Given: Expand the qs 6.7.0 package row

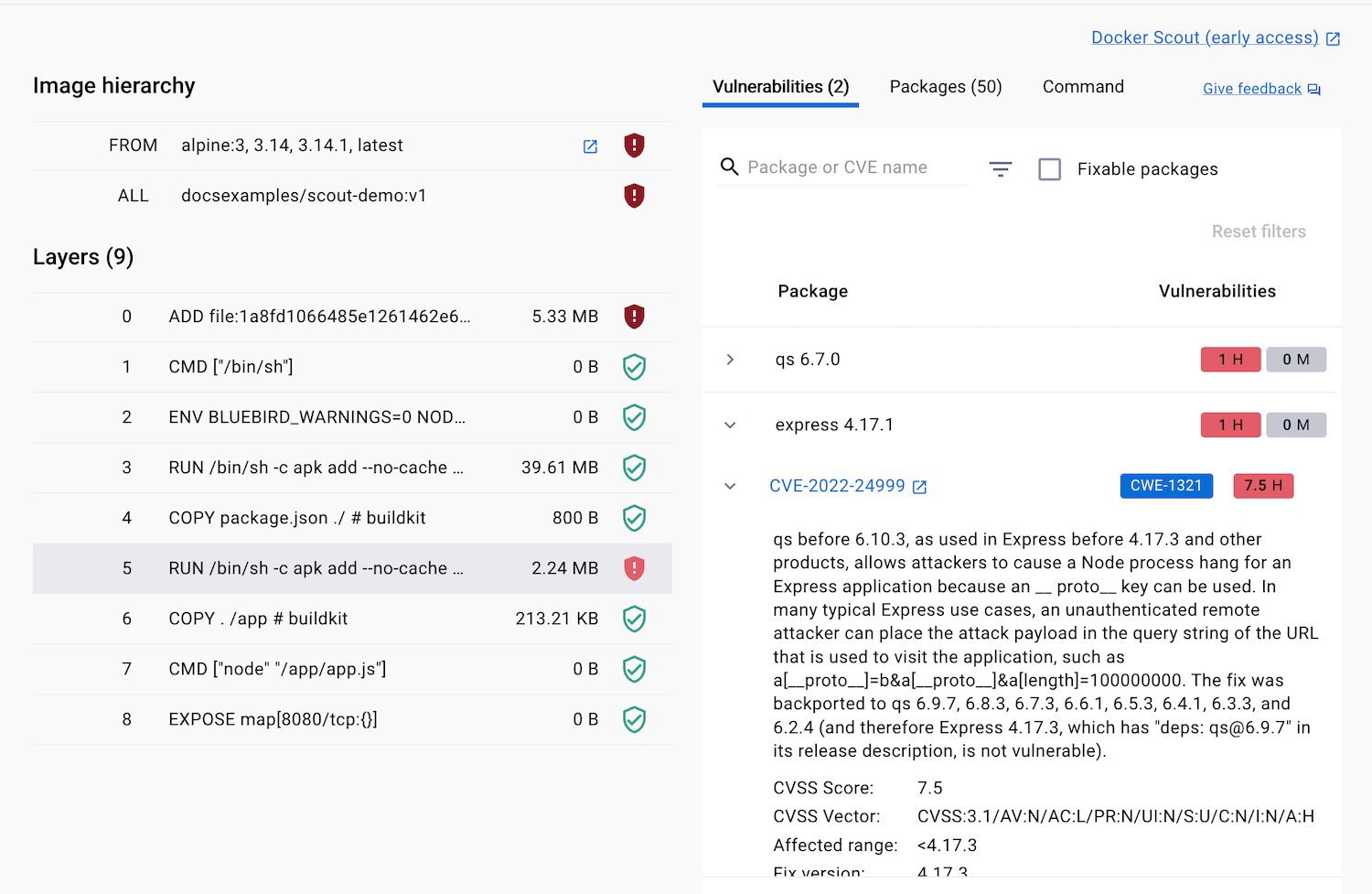Looking at the screenshot, I should point(729,359).
